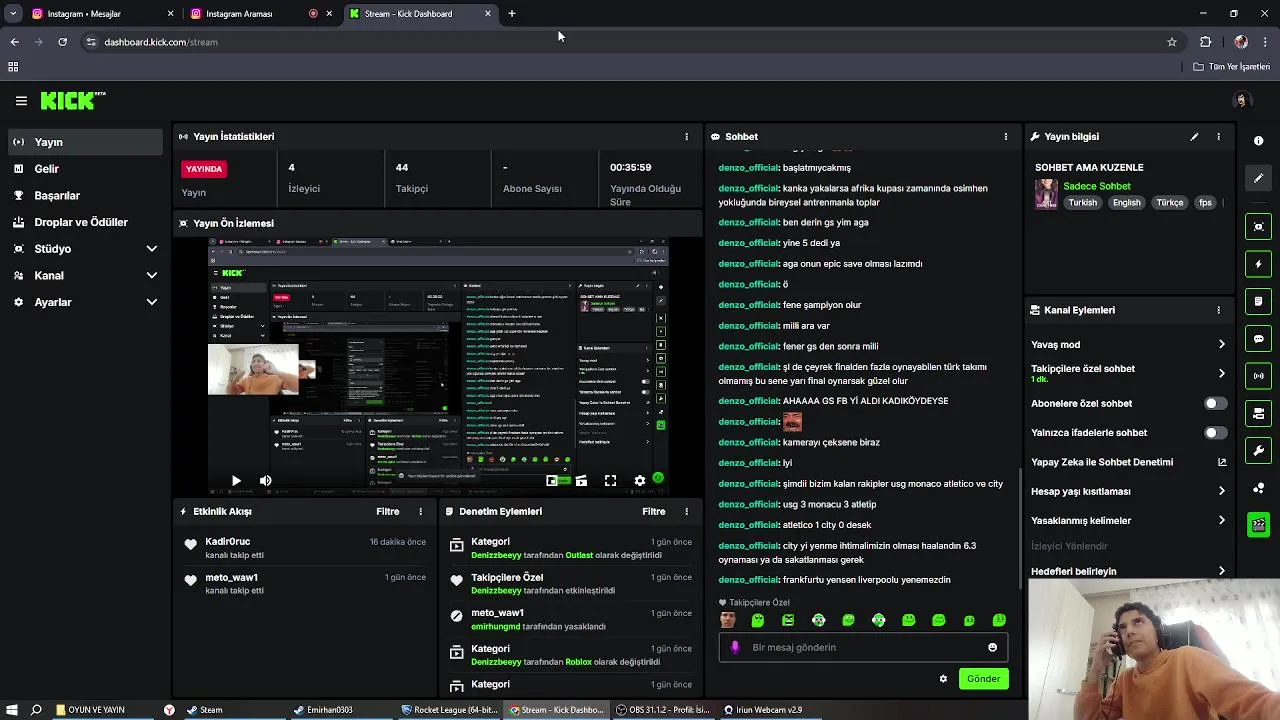Play the stream preview

point(236,481)
